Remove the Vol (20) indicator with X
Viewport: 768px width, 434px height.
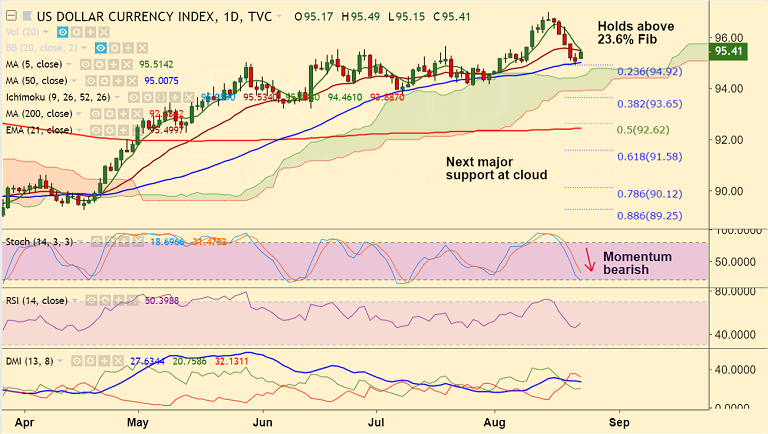click(x=104, y=32)
